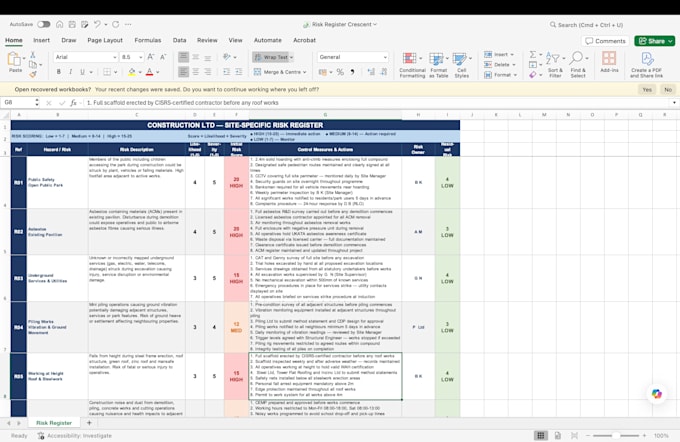Click the Home icon in title bar

click(x=60, y=24)
